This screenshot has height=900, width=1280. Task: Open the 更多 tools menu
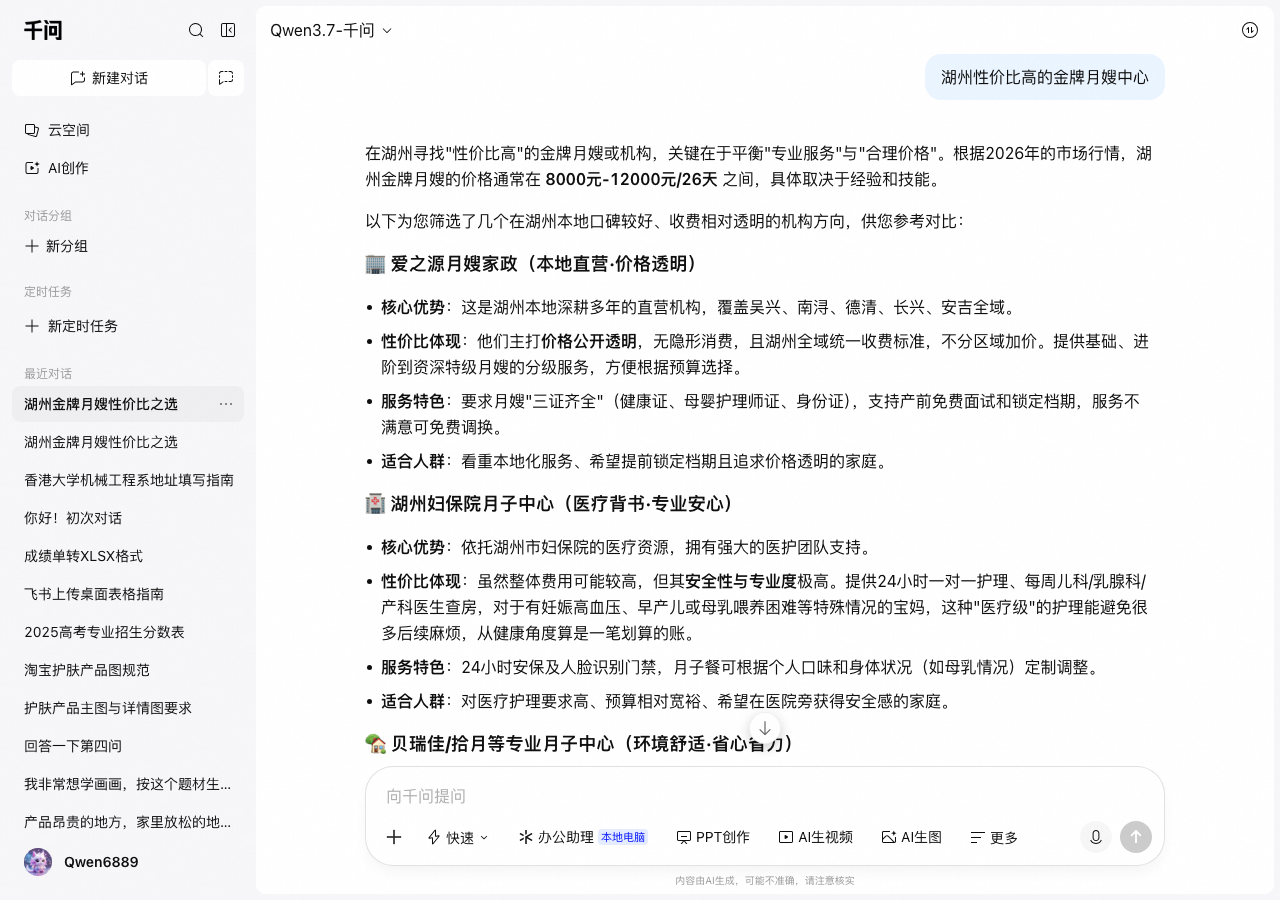pos(994,837)
